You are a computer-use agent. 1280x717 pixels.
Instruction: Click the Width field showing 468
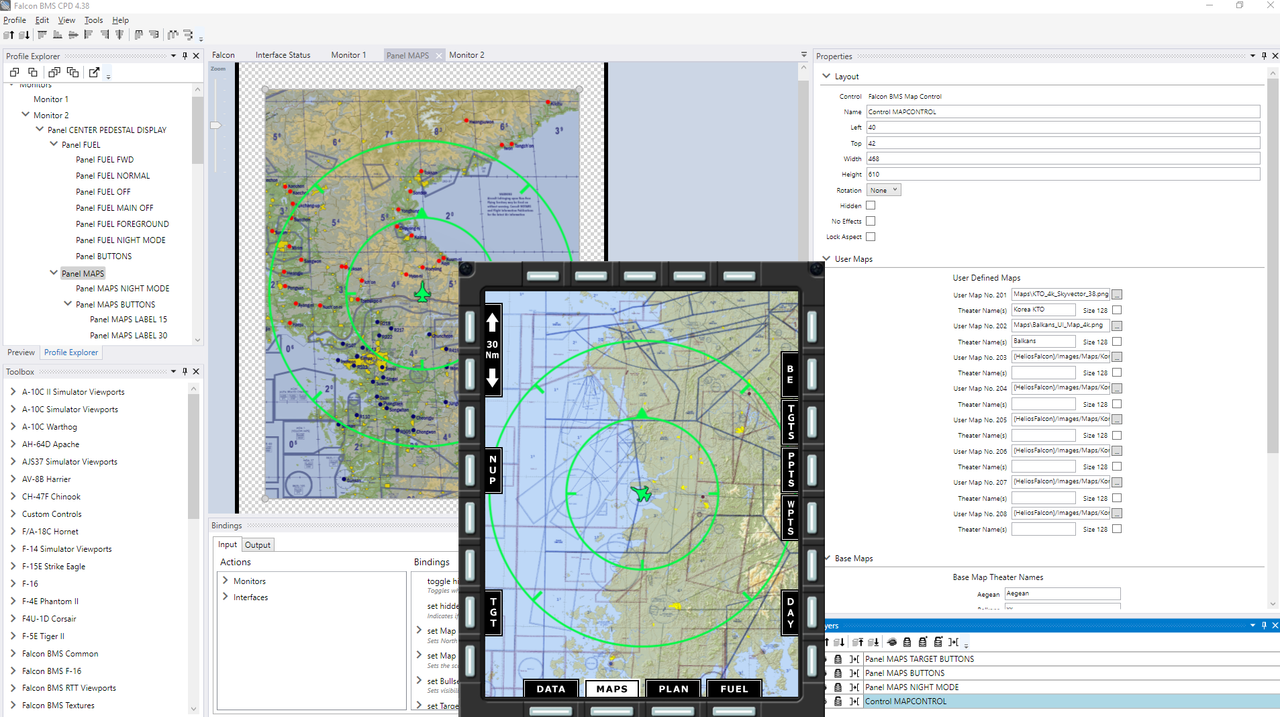coord(1063,158)
